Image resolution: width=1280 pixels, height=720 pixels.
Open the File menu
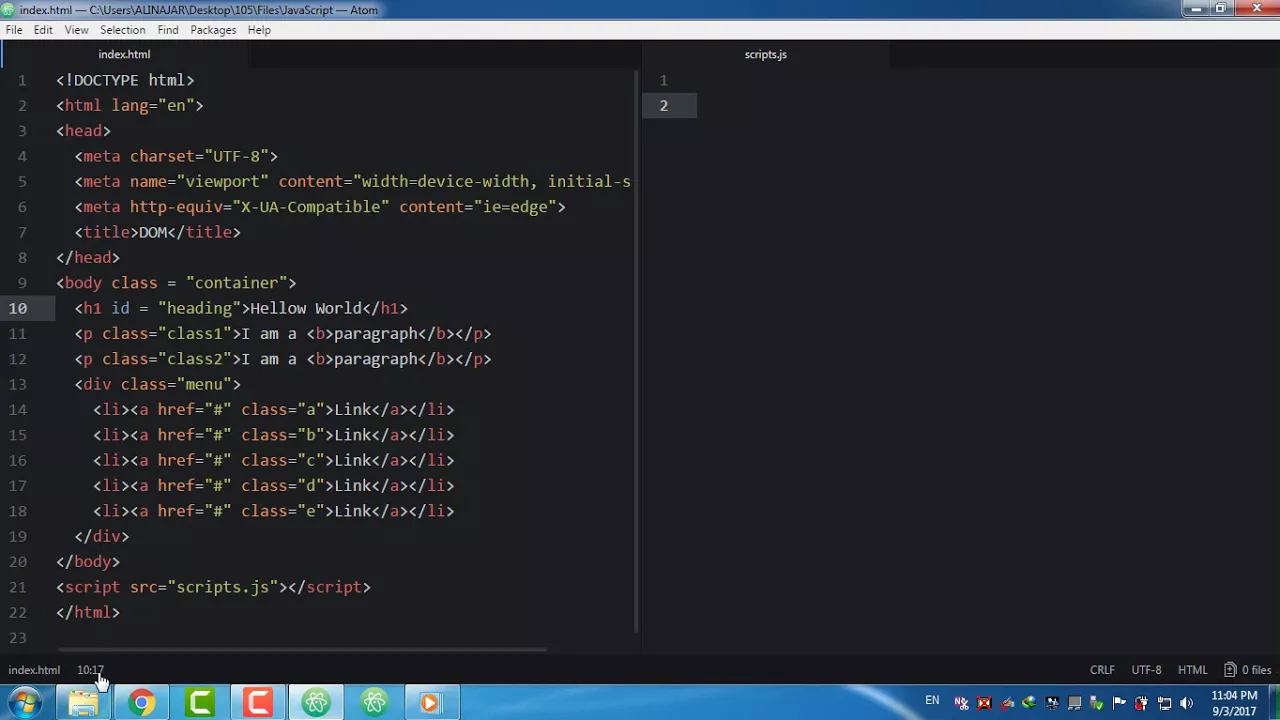(14, 30)
